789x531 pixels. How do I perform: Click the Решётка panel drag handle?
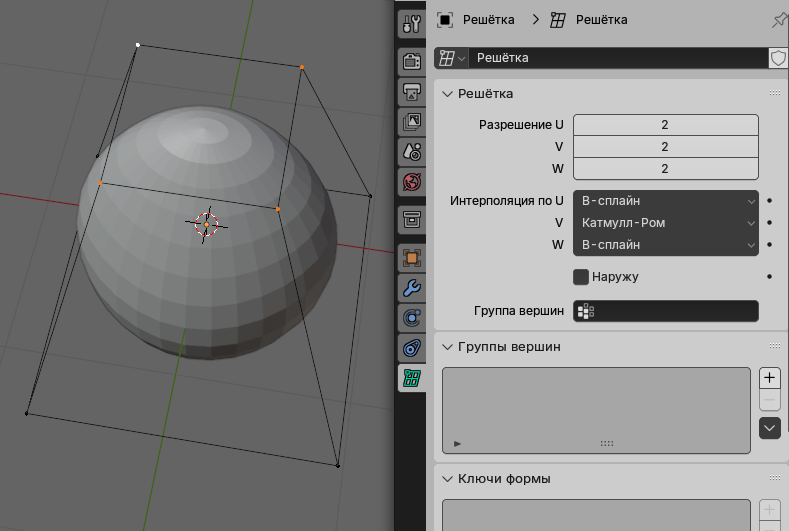(775, 93)
